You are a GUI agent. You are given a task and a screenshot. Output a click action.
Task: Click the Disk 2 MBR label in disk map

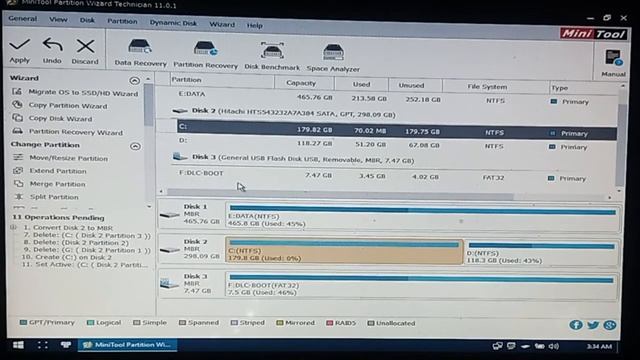[192, 249]
